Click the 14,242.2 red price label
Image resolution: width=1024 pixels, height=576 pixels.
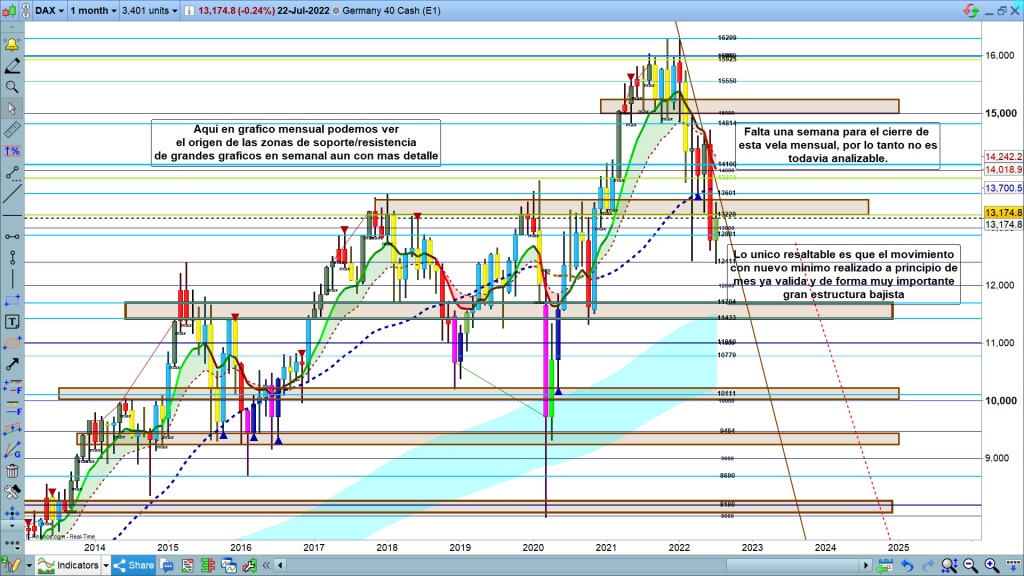pyautogui.click(x=1003, y=157)
